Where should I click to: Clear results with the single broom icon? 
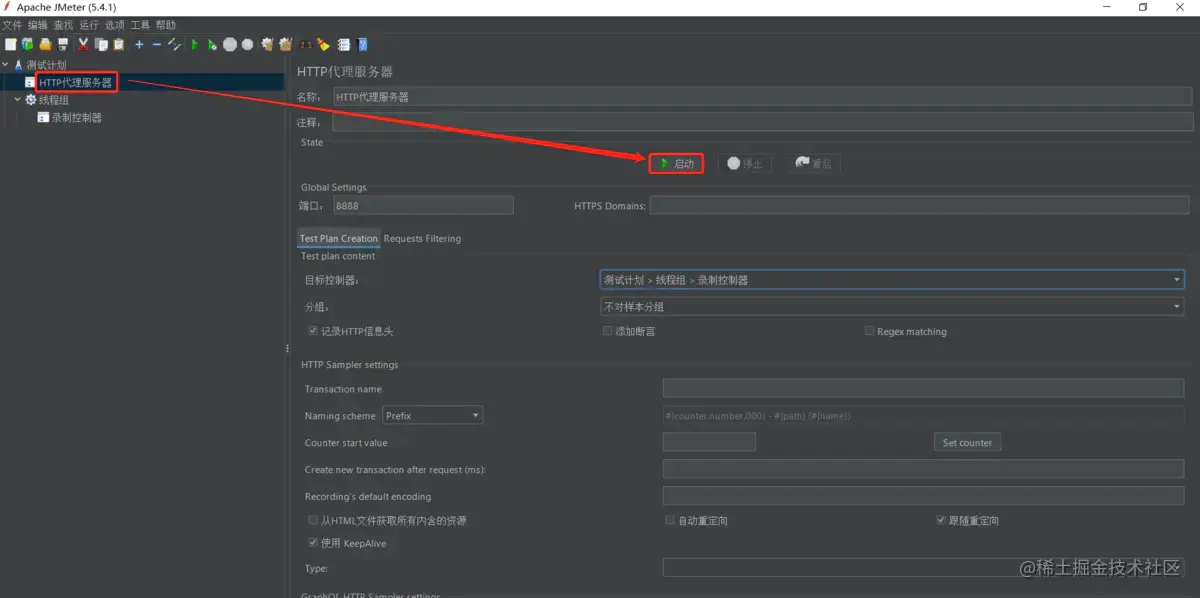pos(268,44)
